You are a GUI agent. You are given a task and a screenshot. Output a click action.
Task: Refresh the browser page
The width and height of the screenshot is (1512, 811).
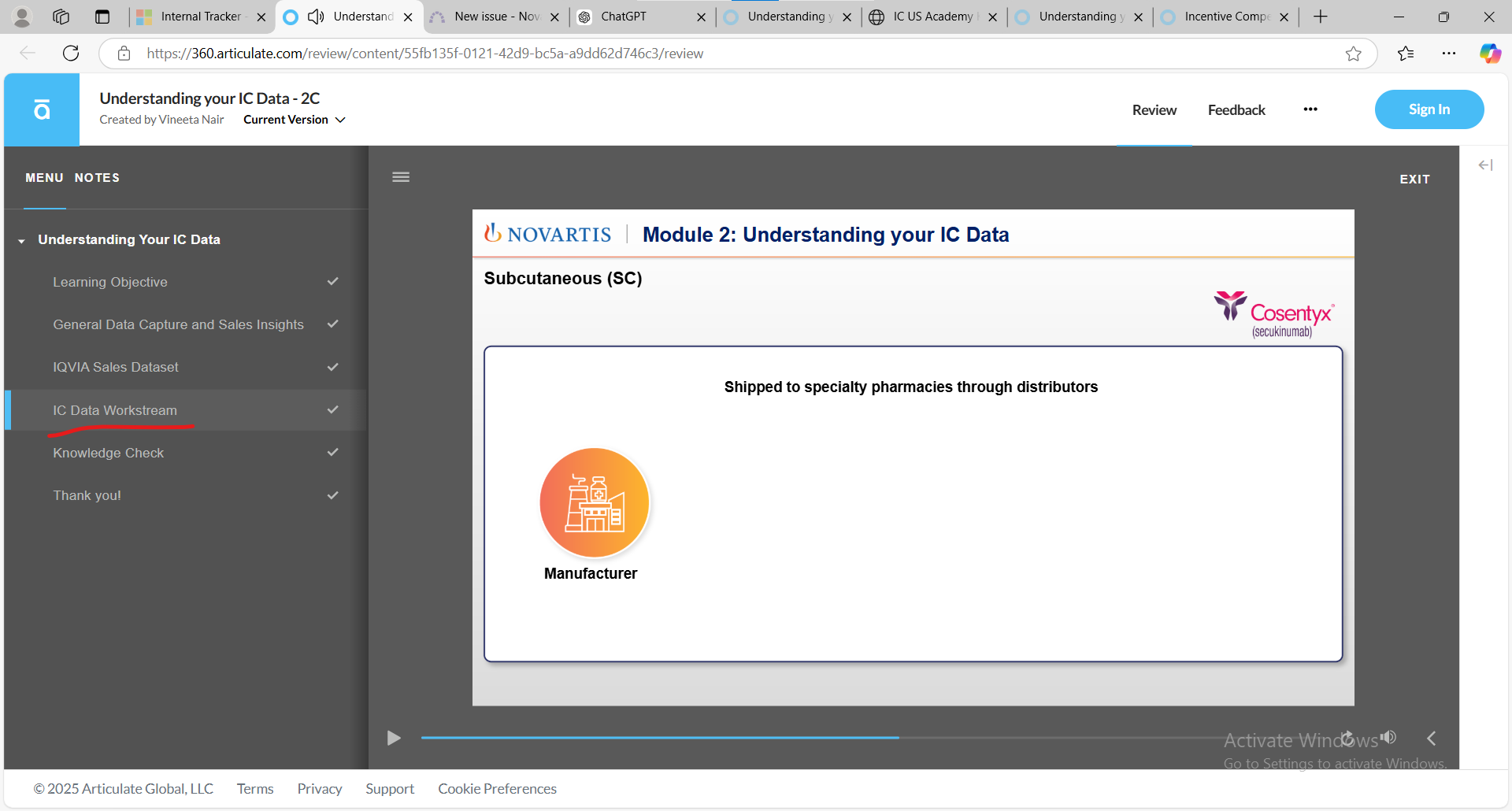pos(71,54)
